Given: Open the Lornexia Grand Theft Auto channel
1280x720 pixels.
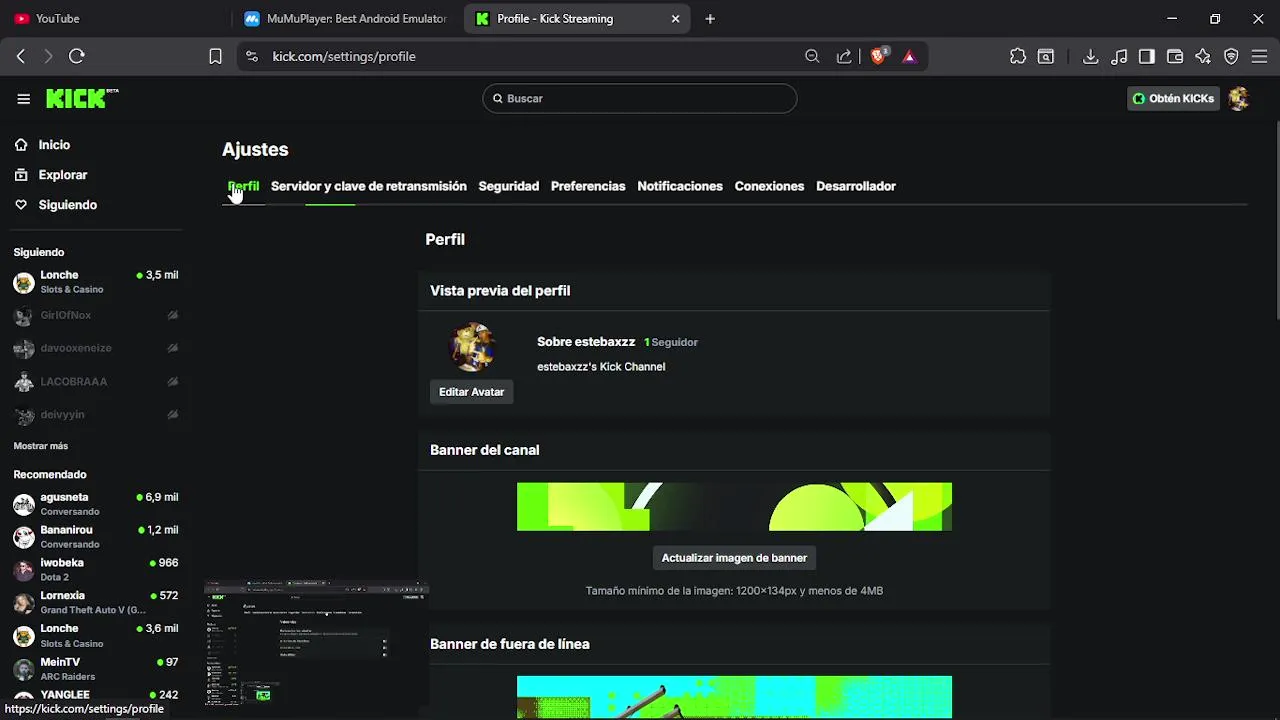Looking at the screenshot, I should tap(96, 603).
